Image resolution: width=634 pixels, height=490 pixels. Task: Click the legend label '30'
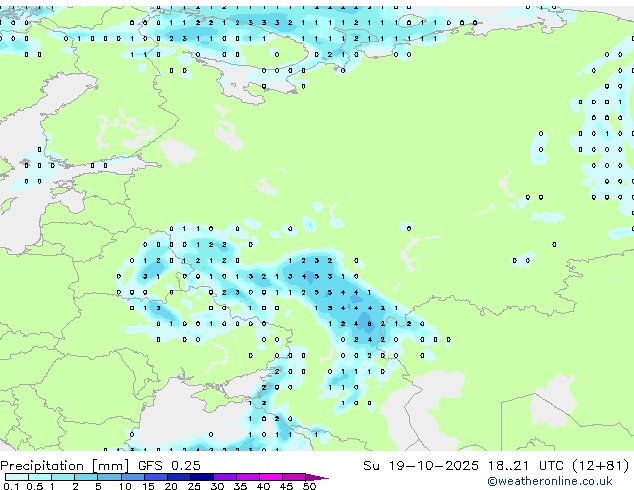(x=217, y=486)
